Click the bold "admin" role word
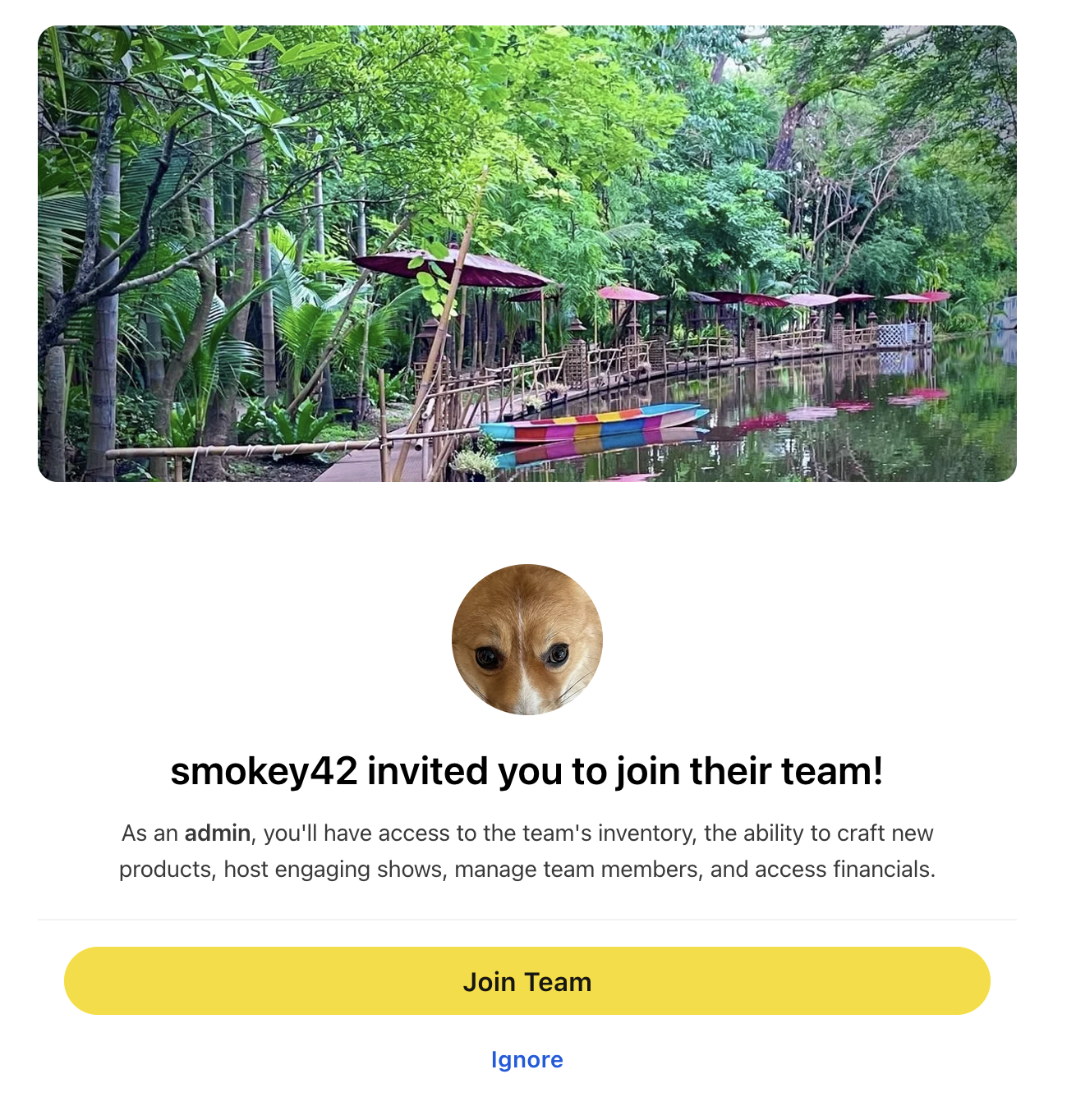 click(x=217, y=833)
